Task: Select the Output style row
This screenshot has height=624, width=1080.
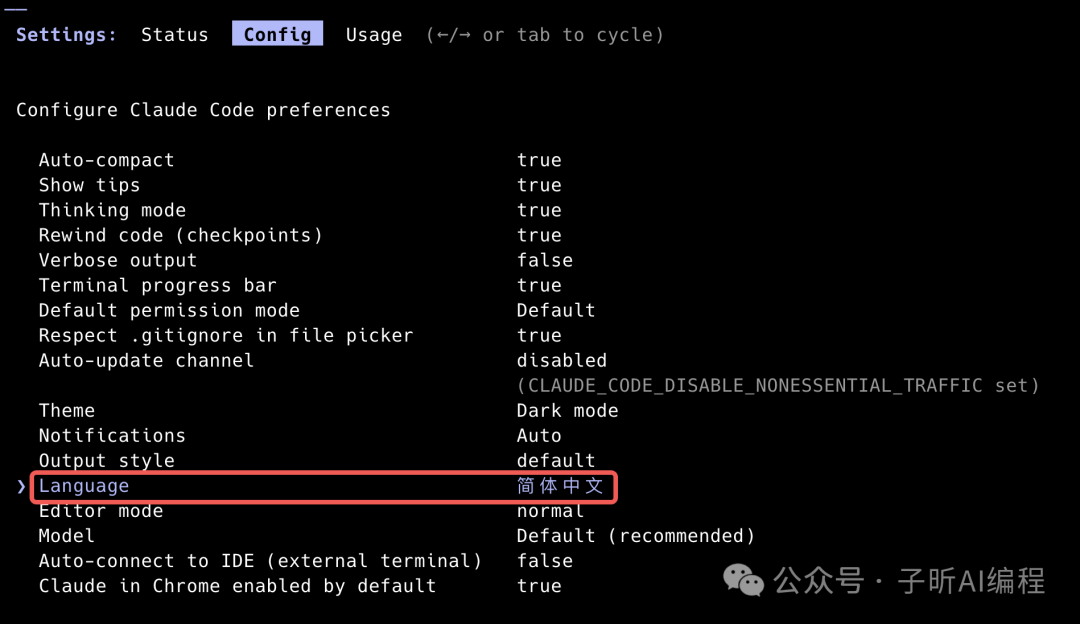Action: 106,461
